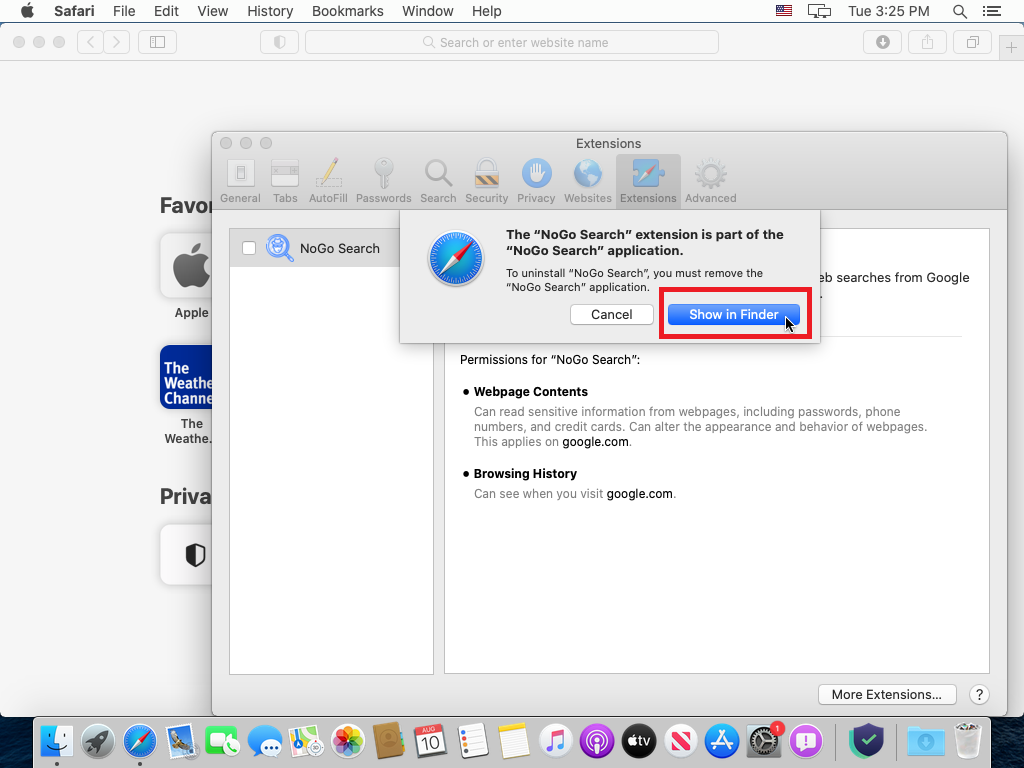Open Privacy preferences
This screenshot has height=768, width=1024.
point(536,181)
